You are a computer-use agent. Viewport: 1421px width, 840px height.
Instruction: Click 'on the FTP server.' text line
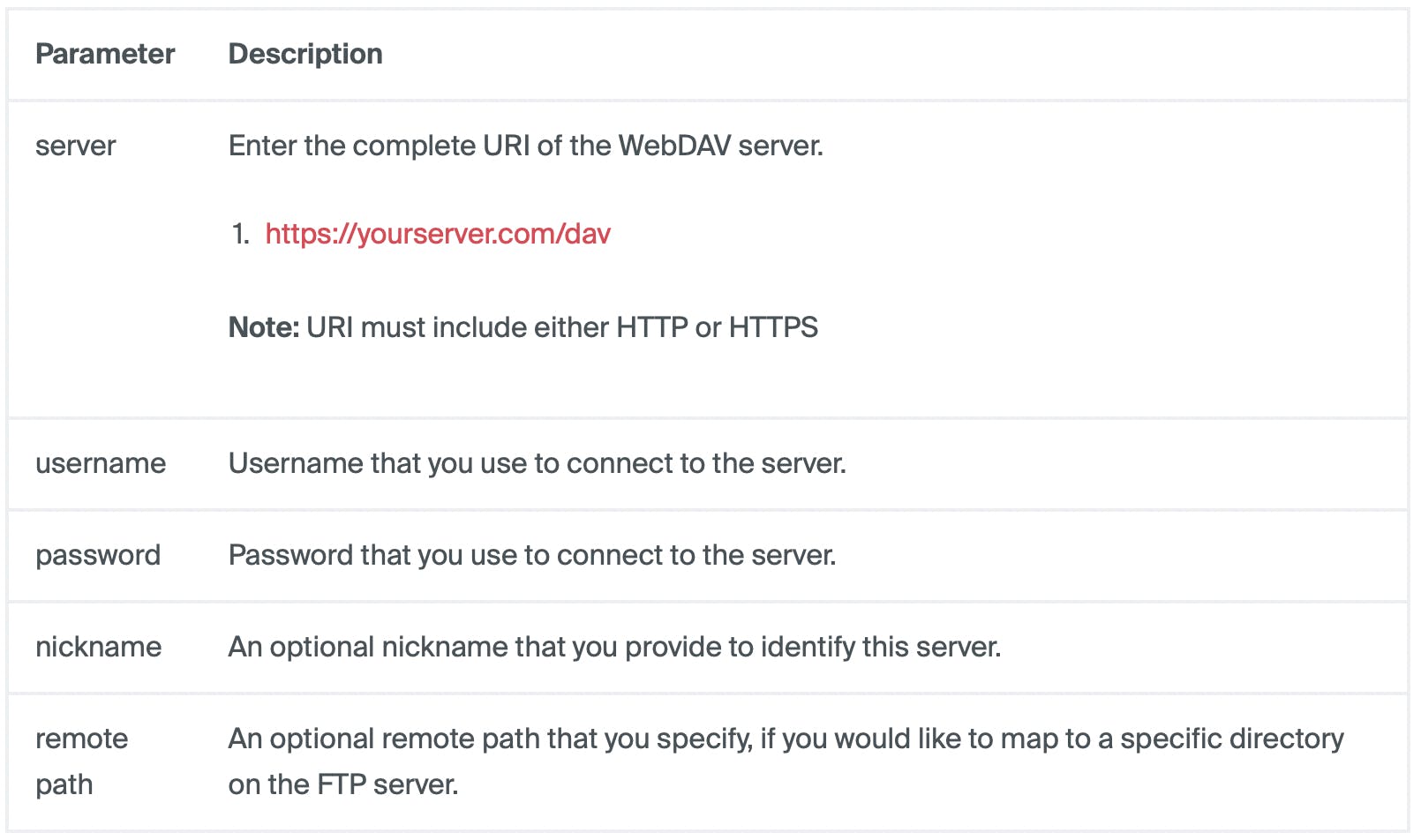[x=343, y=784]
